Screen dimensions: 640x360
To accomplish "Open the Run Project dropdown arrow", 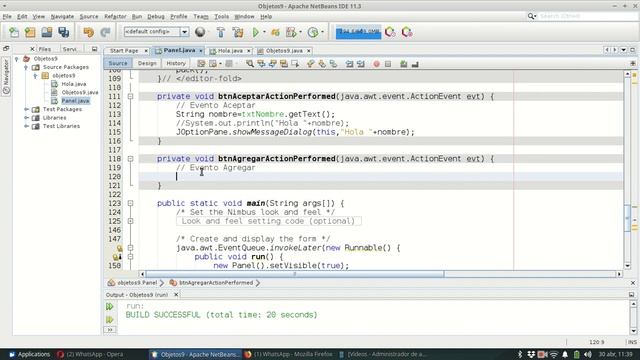I will [264, 32].
